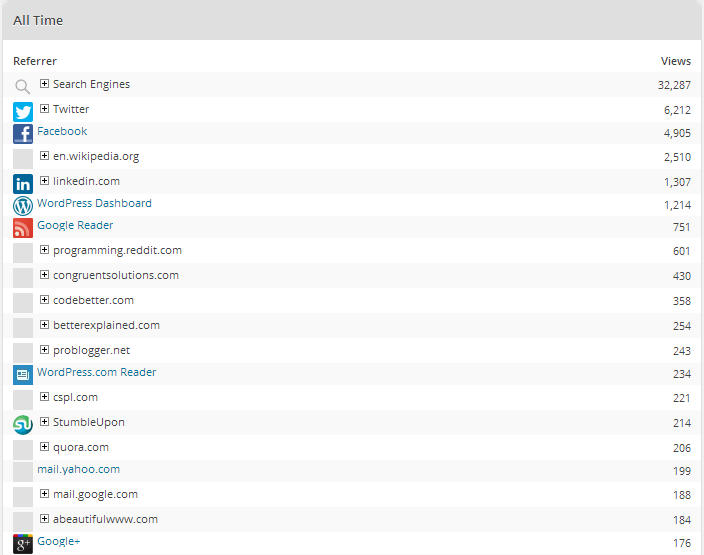Expand the Search Engines referrer row

point(44,84)
